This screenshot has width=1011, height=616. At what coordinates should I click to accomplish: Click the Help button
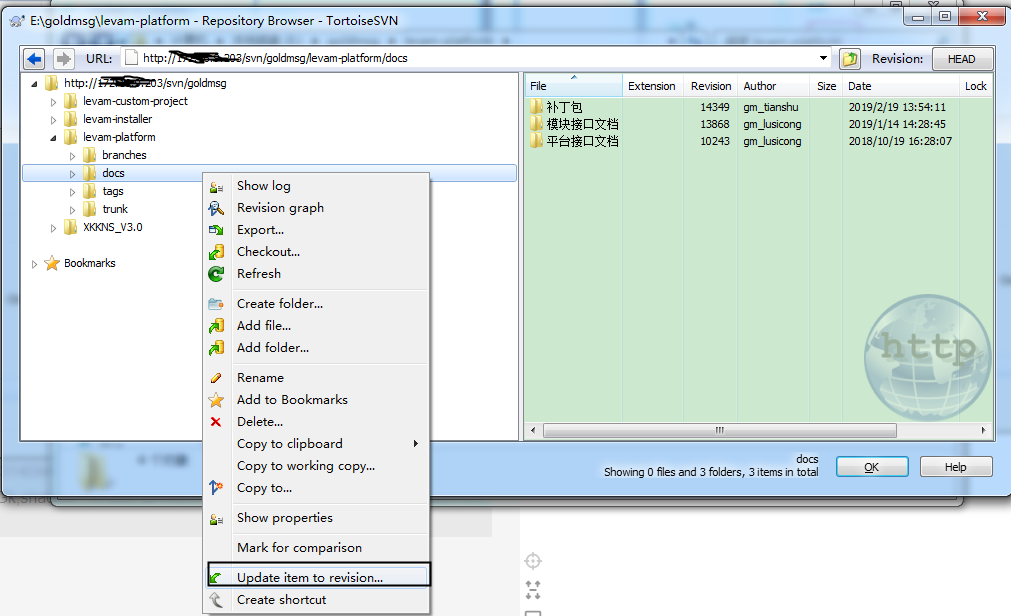[956, 467]
